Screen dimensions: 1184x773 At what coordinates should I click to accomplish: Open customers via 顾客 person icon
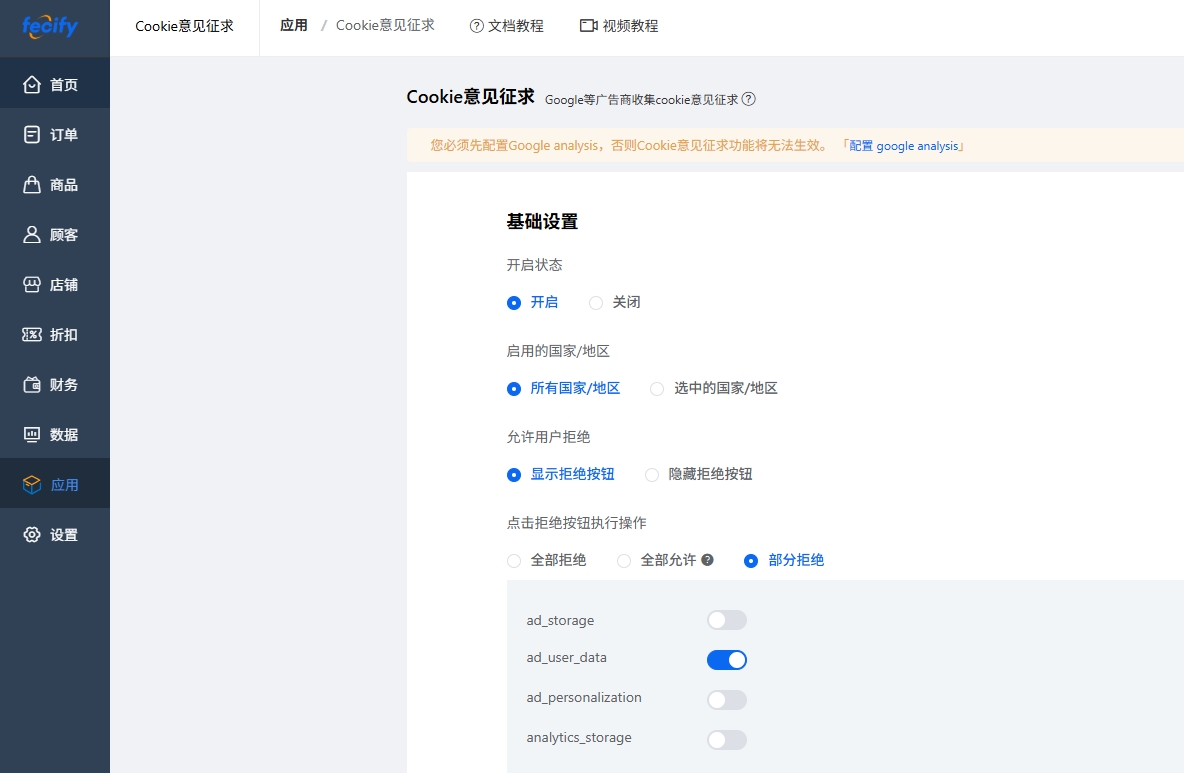click(32, 234)
